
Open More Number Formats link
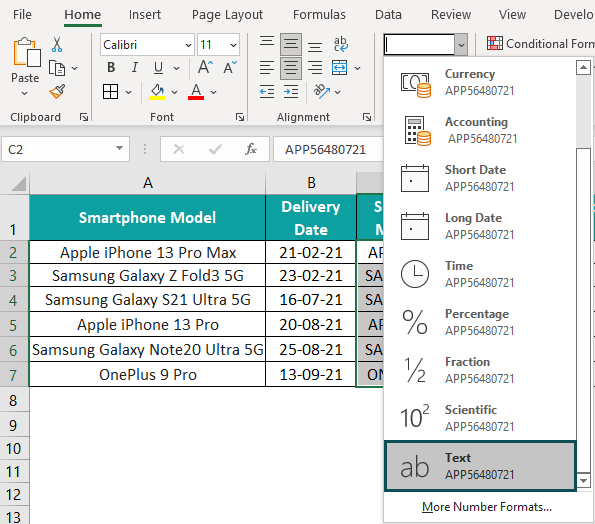487,507
